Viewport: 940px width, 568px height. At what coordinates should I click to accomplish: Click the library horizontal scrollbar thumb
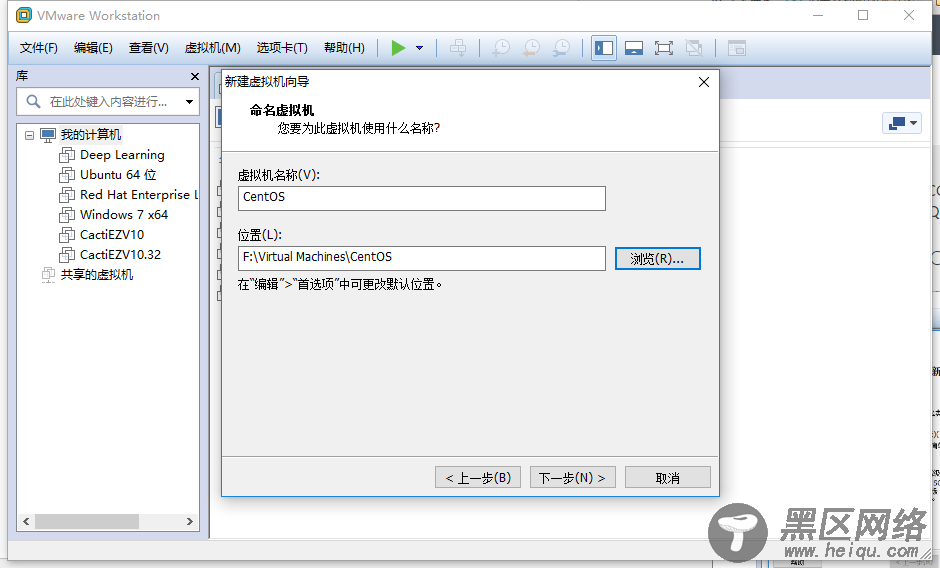(87, 521)
